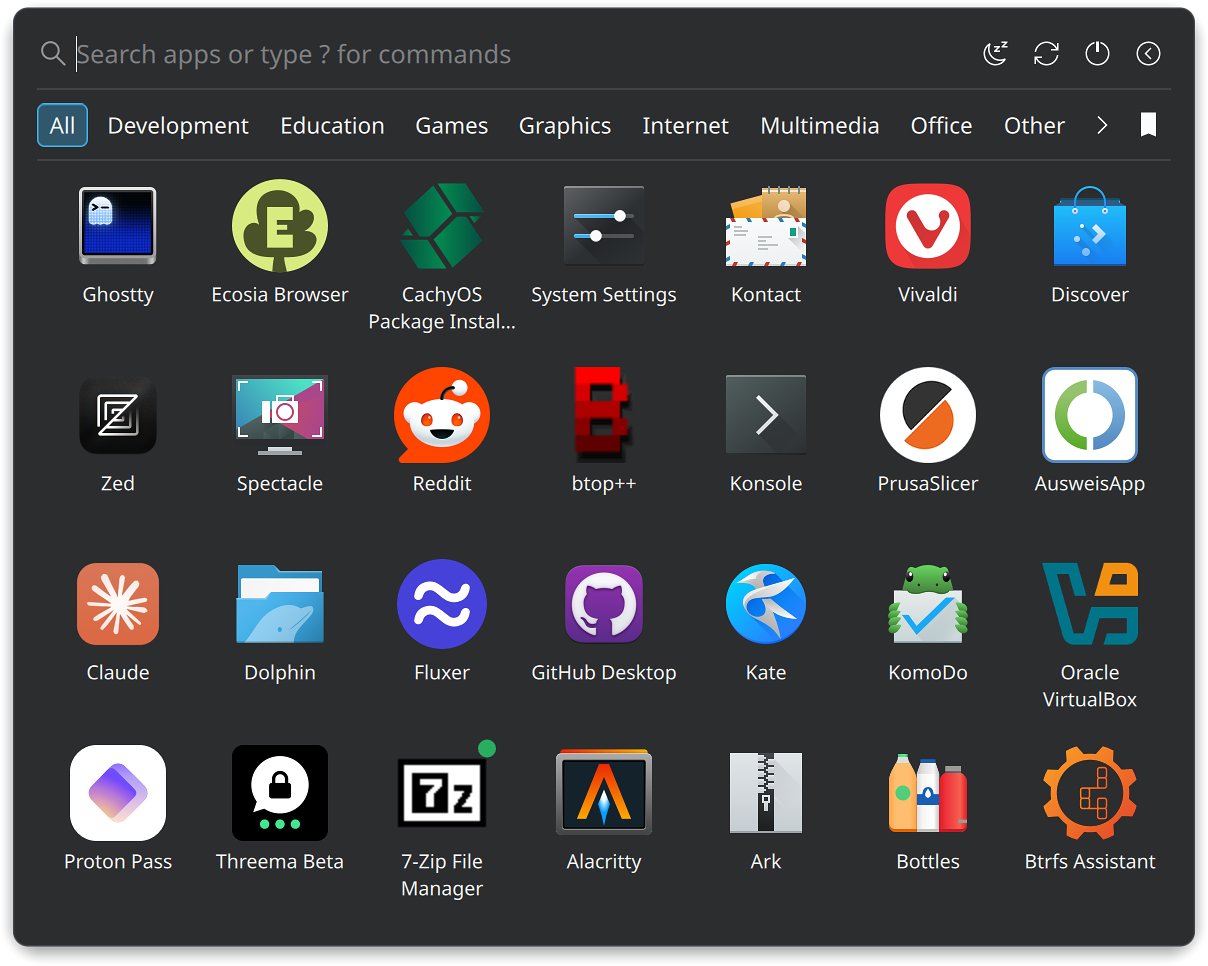Switch to the Development category
This screenshot has height=966, width=1208.
[178, 125]
